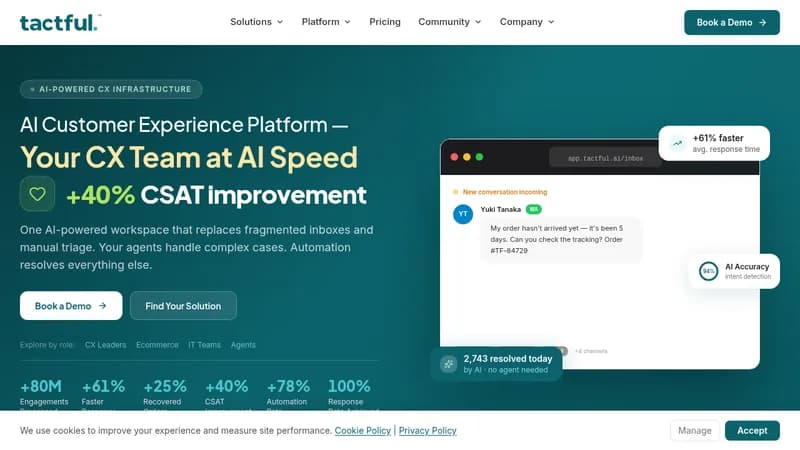Click the '+4 channels' label

(x=591, y=351)
